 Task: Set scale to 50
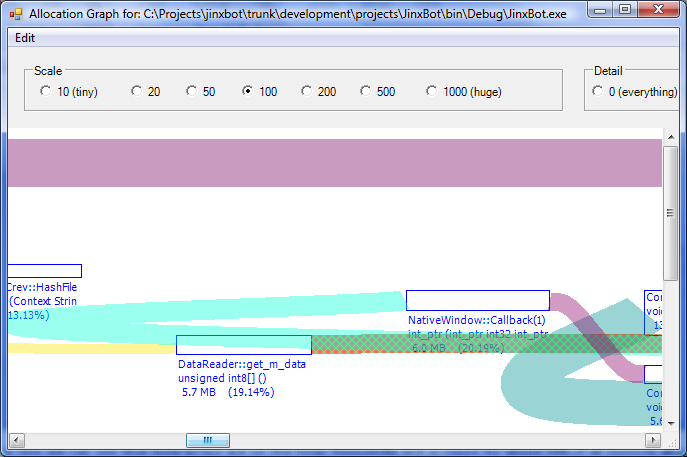(191, 91)
